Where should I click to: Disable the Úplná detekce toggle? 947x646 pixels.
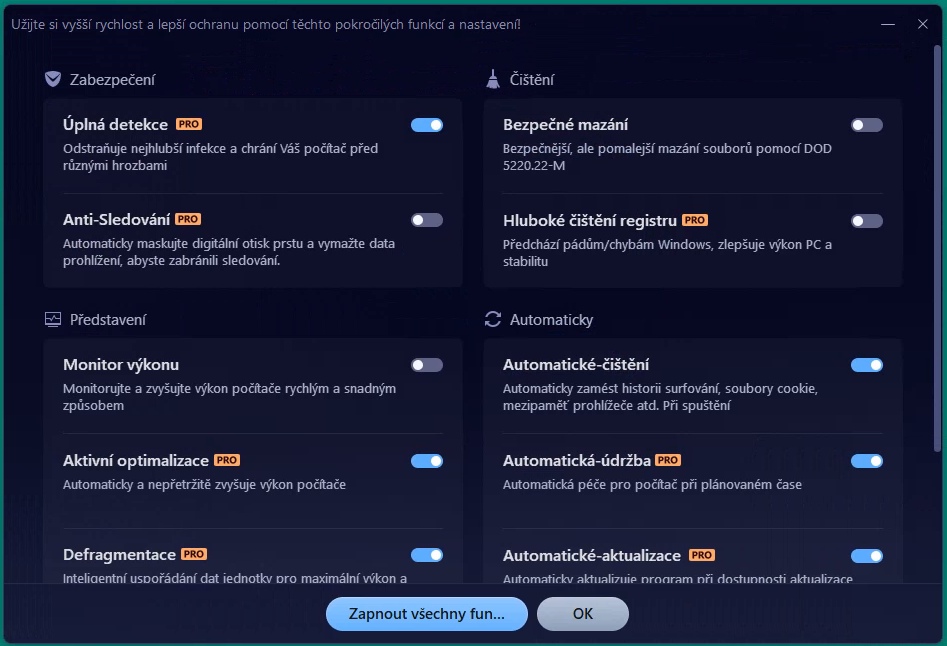427,125
